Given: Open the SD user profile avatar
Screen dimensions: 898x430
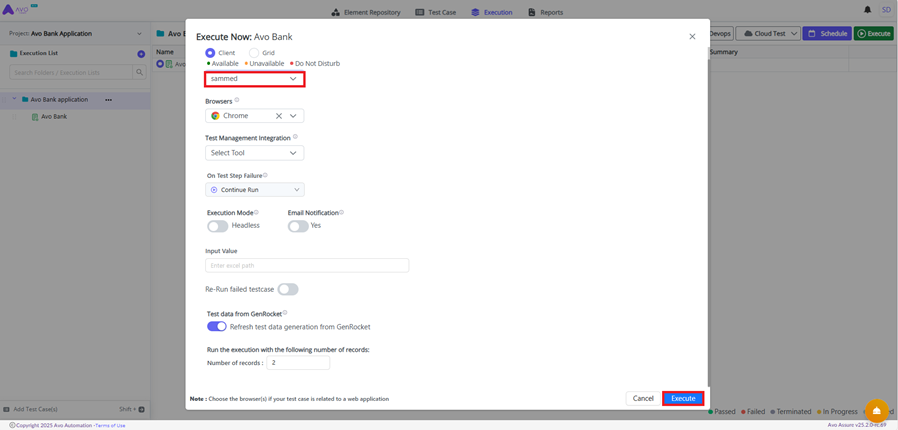Looking at the screenshot, I should click(886, 10).
